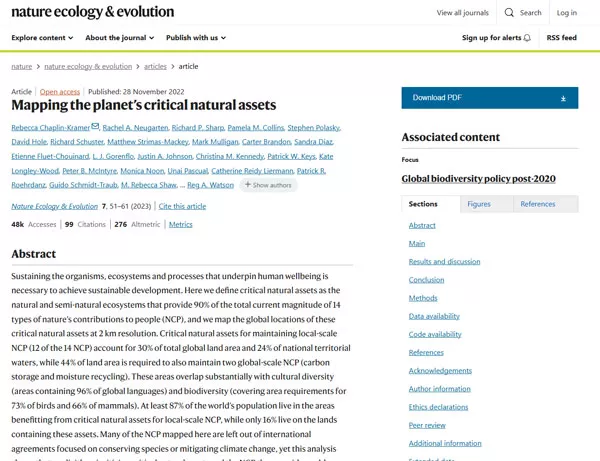Click the Download PDF arrow icon
Screen dimensions: 600x461
tap(563, 98)
